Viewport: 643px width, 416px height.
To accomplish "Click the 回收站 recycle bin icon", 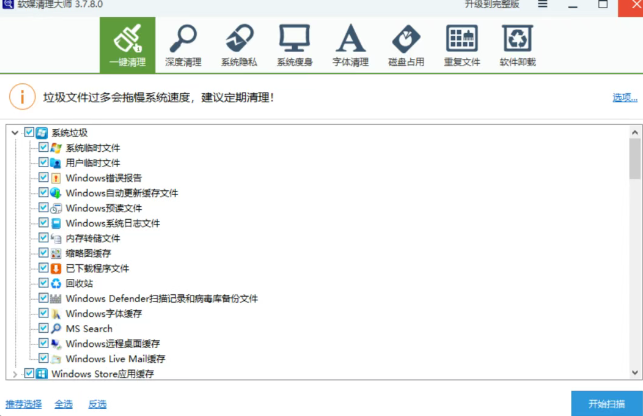I will (56, 283).
